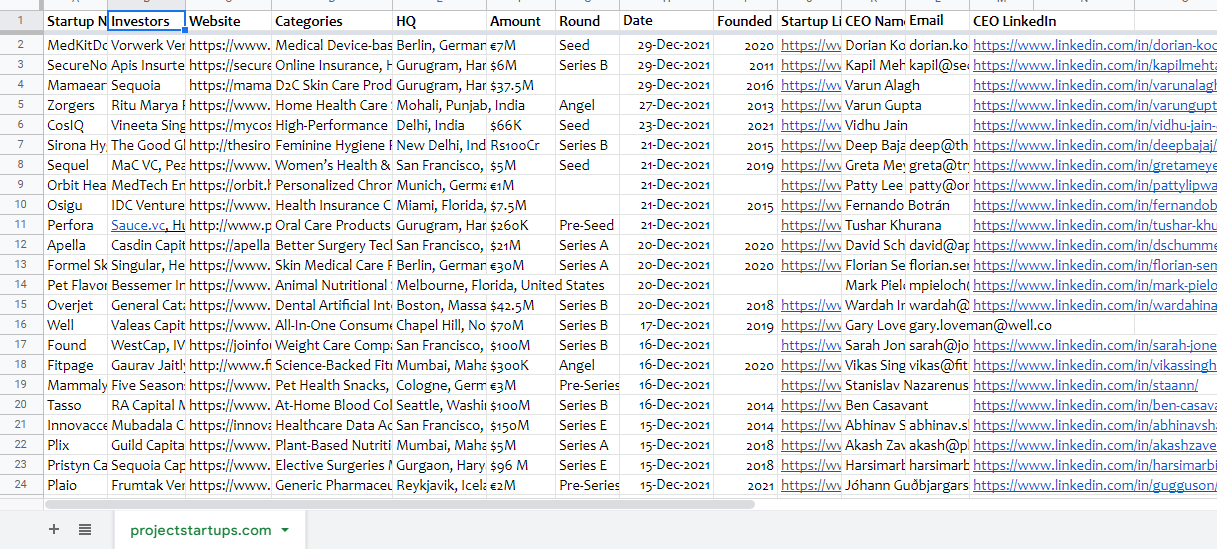Select the MedKitDoc startup cell

[x=76, y=45]
